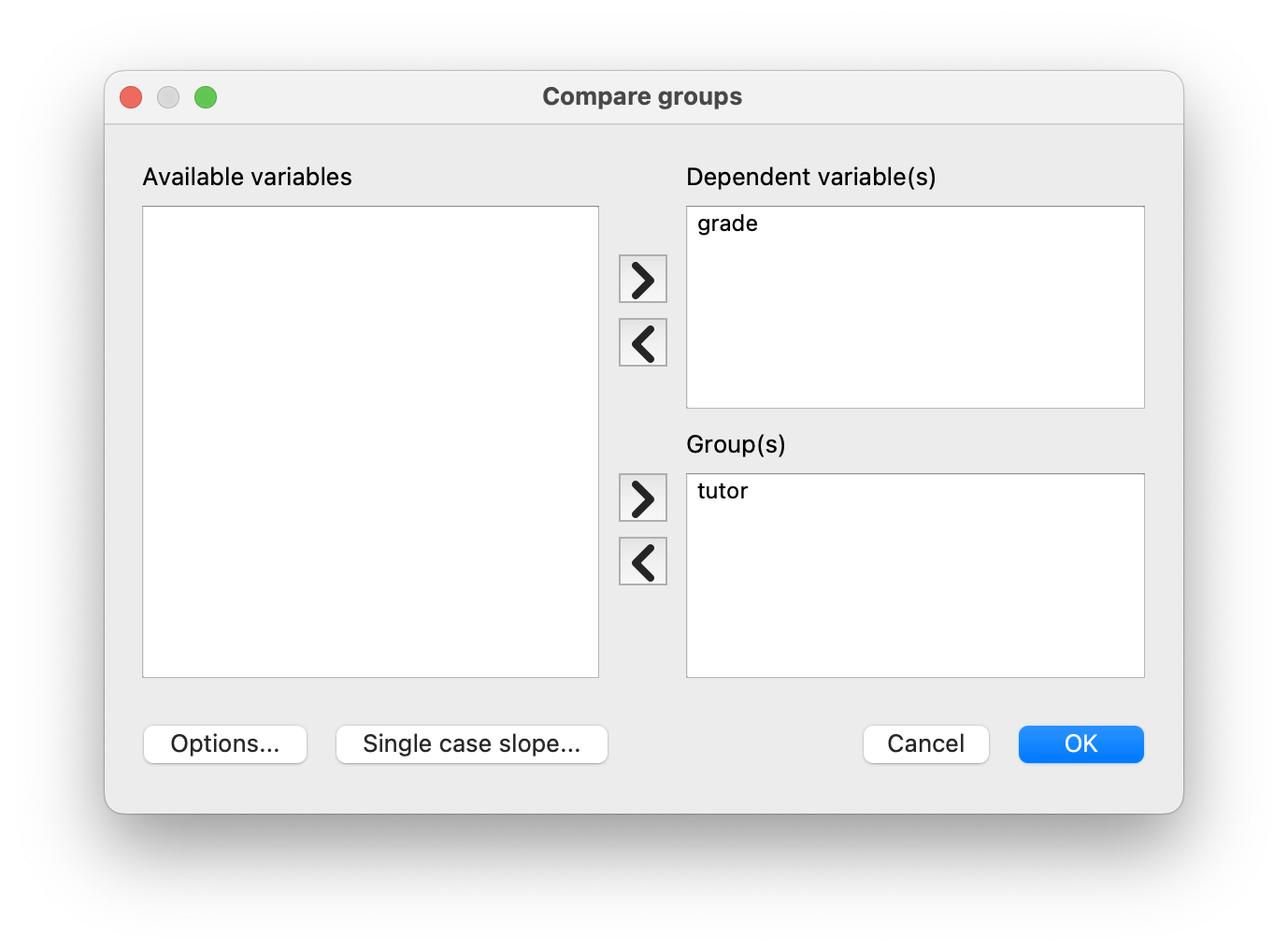The width and height of the screenshot is (1288, 952).
Task: Select the grade dependent variable
Action: [727, 224]
